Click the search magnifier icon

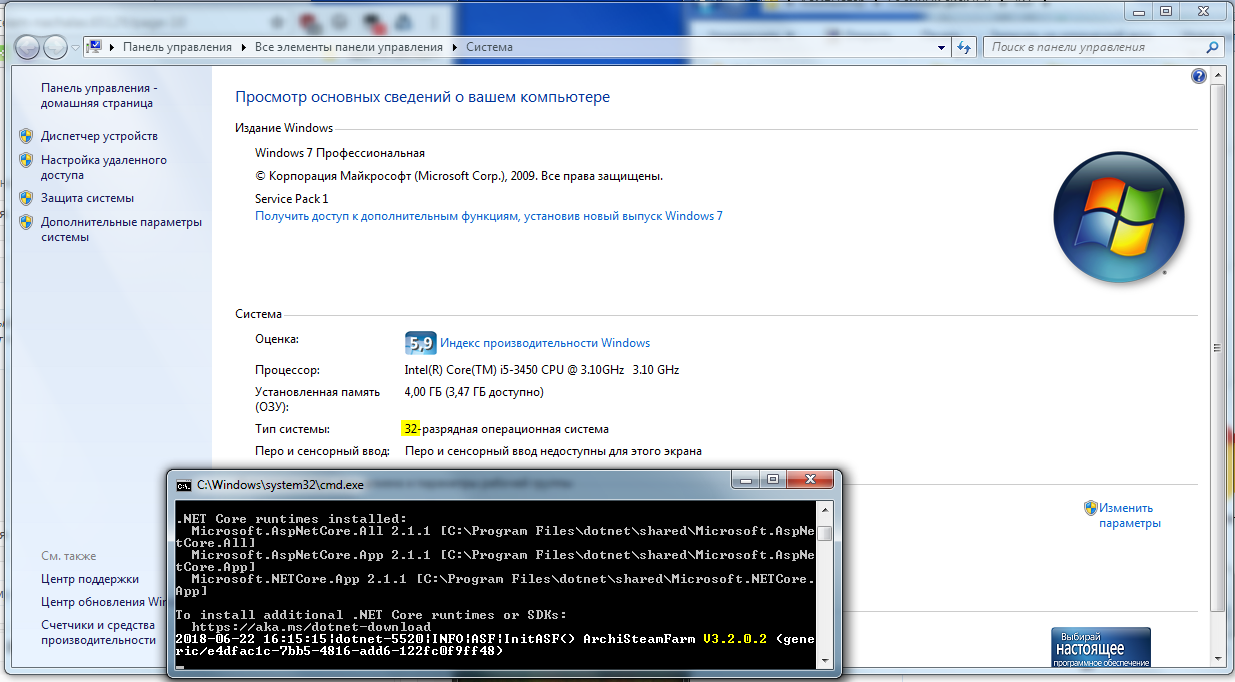point(1212,47)
